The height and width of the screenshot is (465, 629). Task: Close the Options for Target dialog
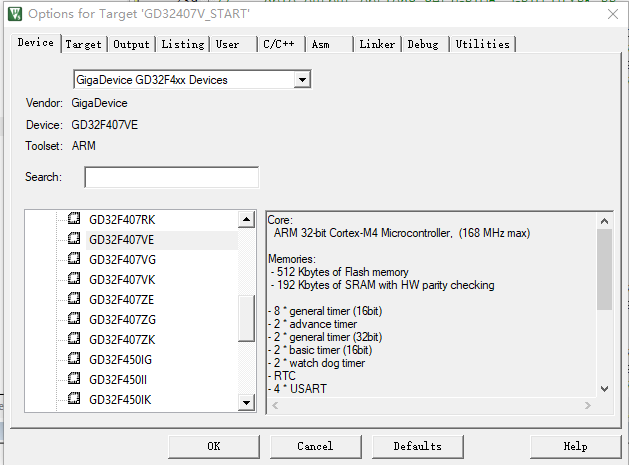pyautogui.click(x=613, y=14)
